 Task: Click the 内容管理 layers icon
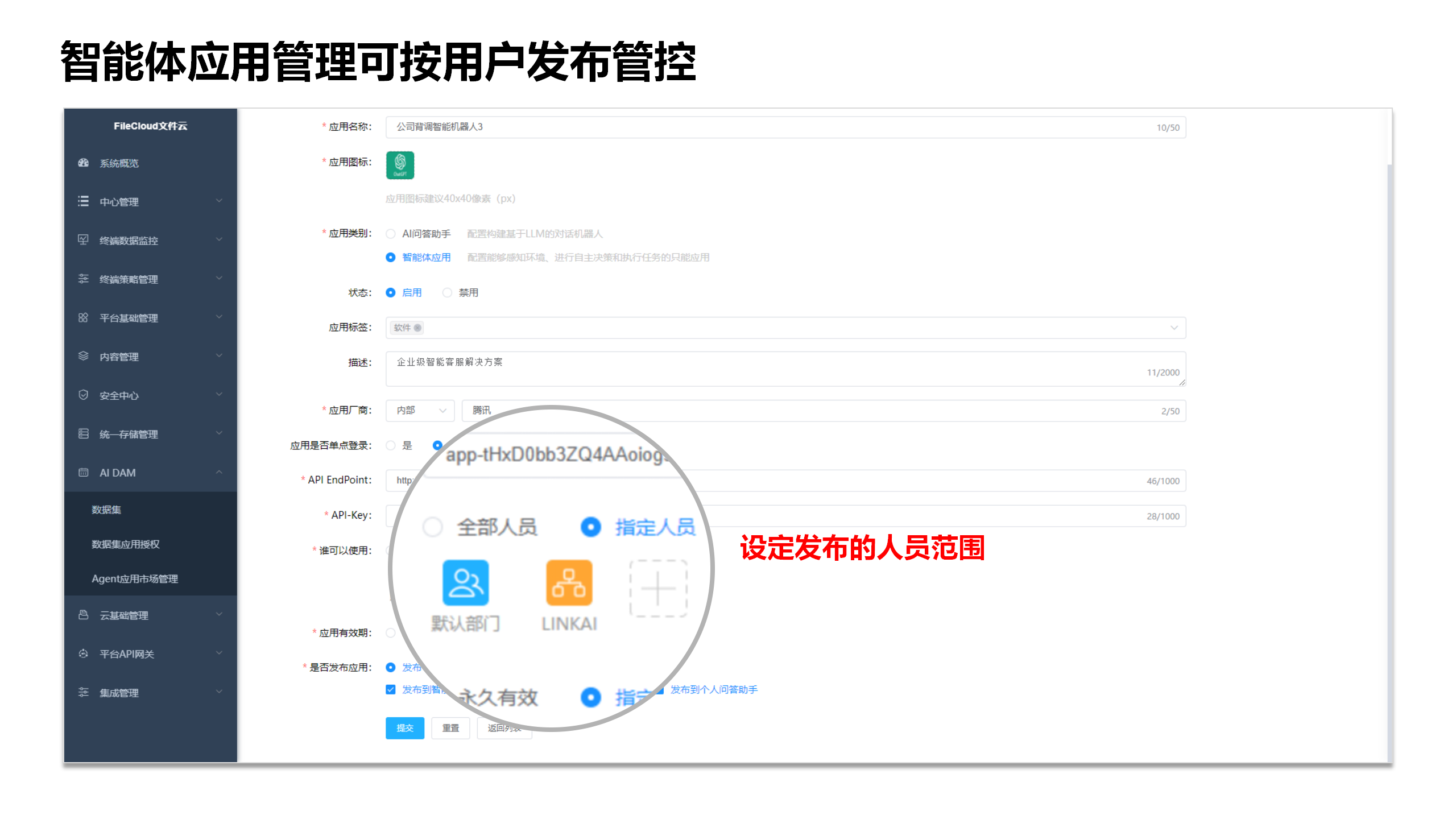[84, 356]
